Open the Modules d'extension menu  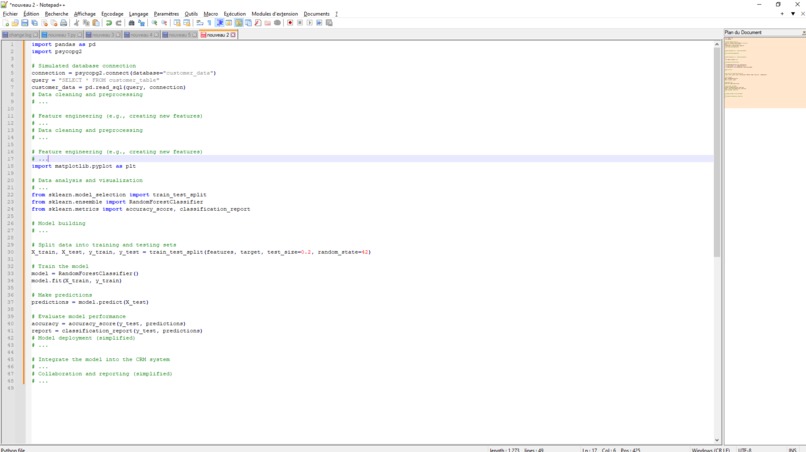tap(274, 14)
